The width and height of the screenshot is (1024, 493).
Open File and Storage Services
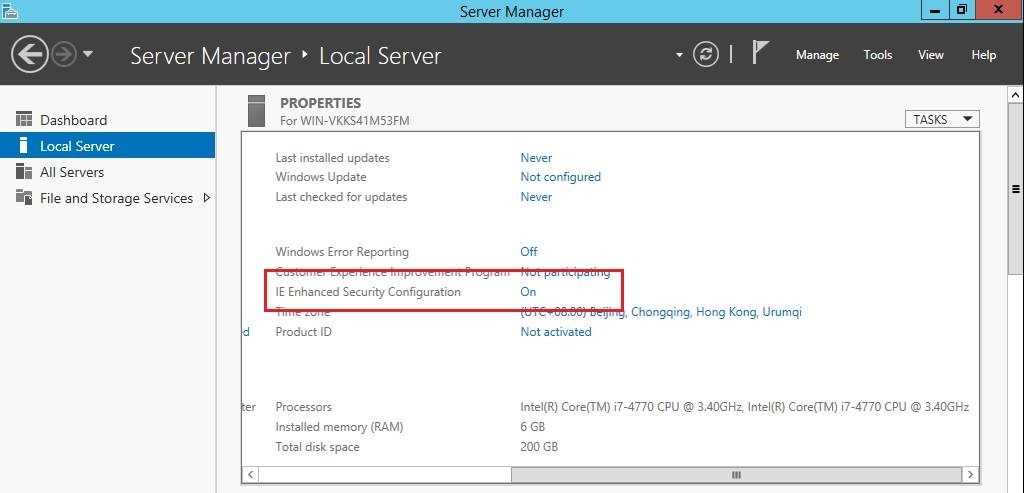pyautogui.click(x=116, y=198)
